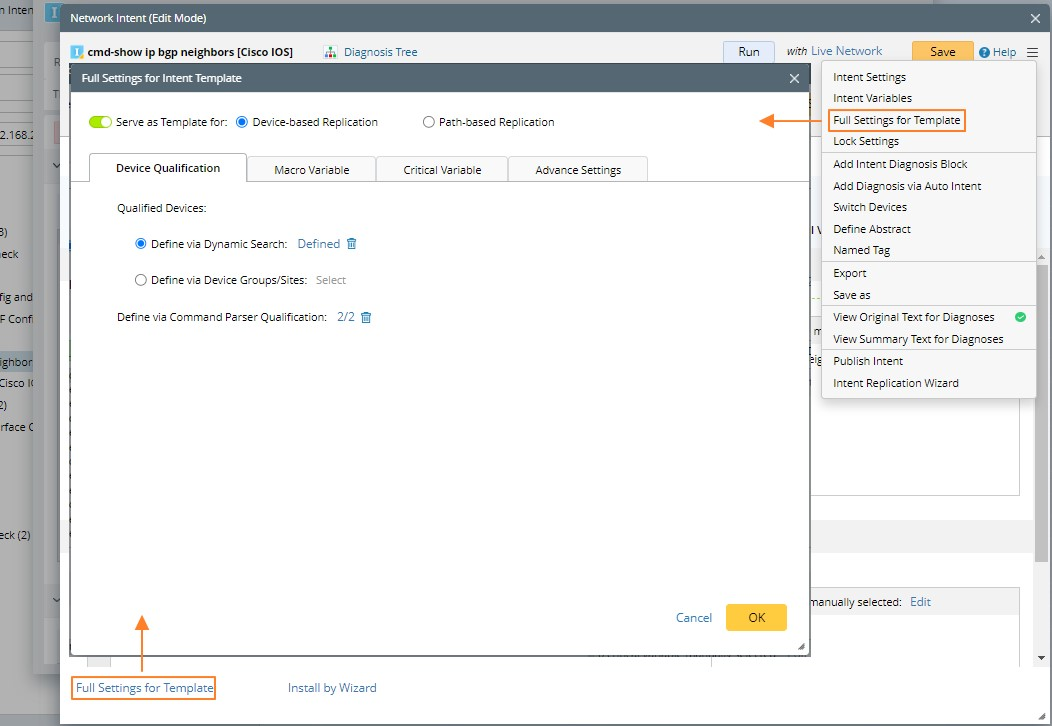Click the Help link
The image size is (1052, 726).
tap(1004, 52)
